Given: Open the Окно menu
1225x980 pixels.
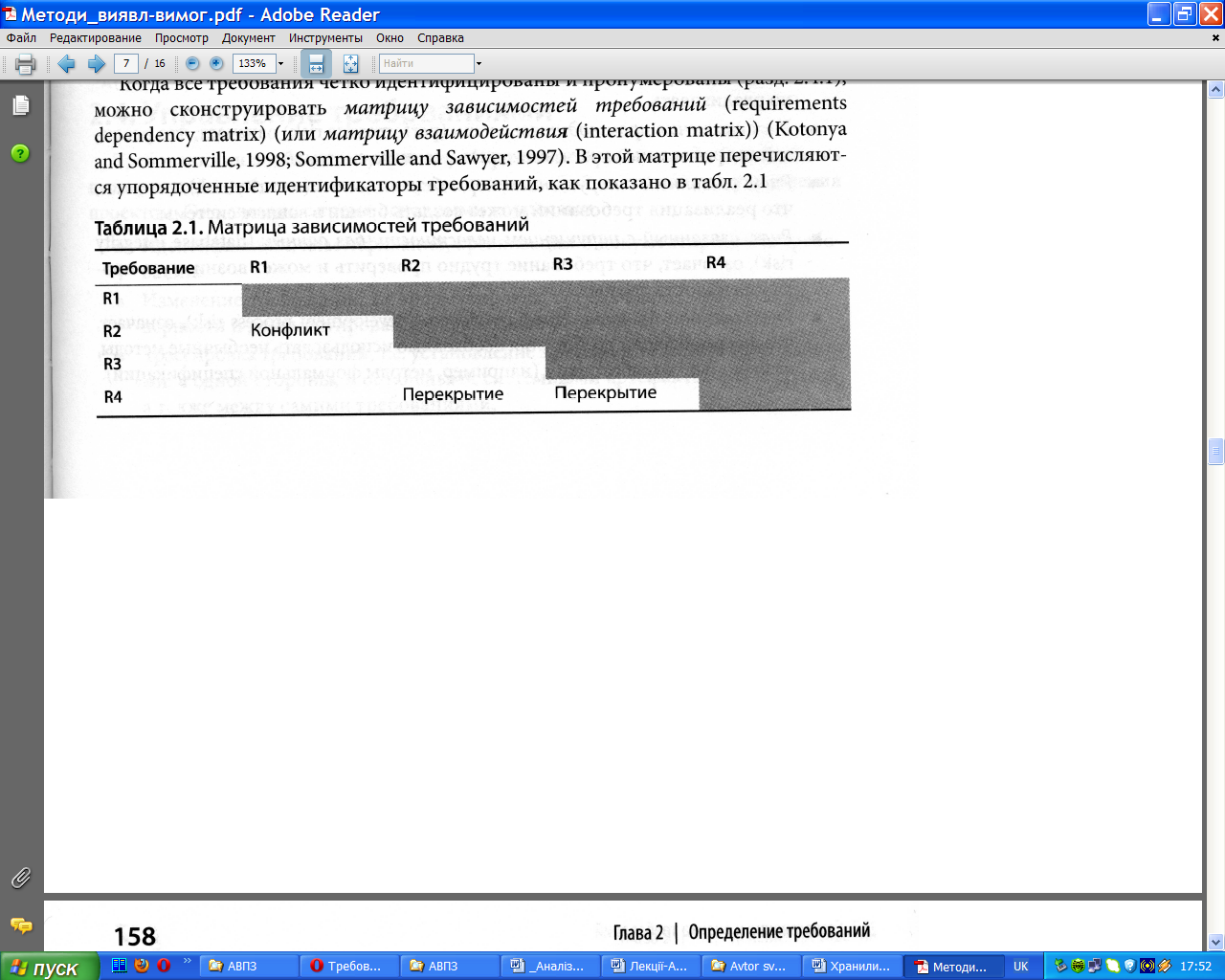Looking at the screenshot, I should click(390, 38).
